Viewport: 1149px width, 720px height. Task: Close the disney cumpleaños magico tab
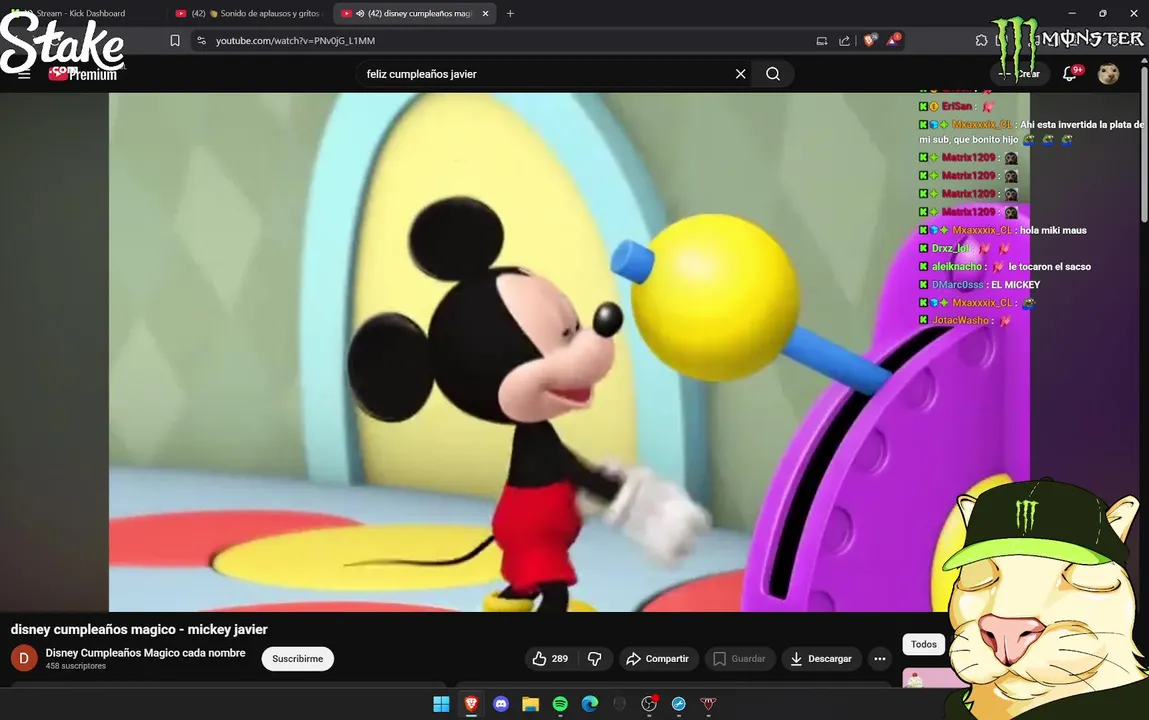point(485,13)
